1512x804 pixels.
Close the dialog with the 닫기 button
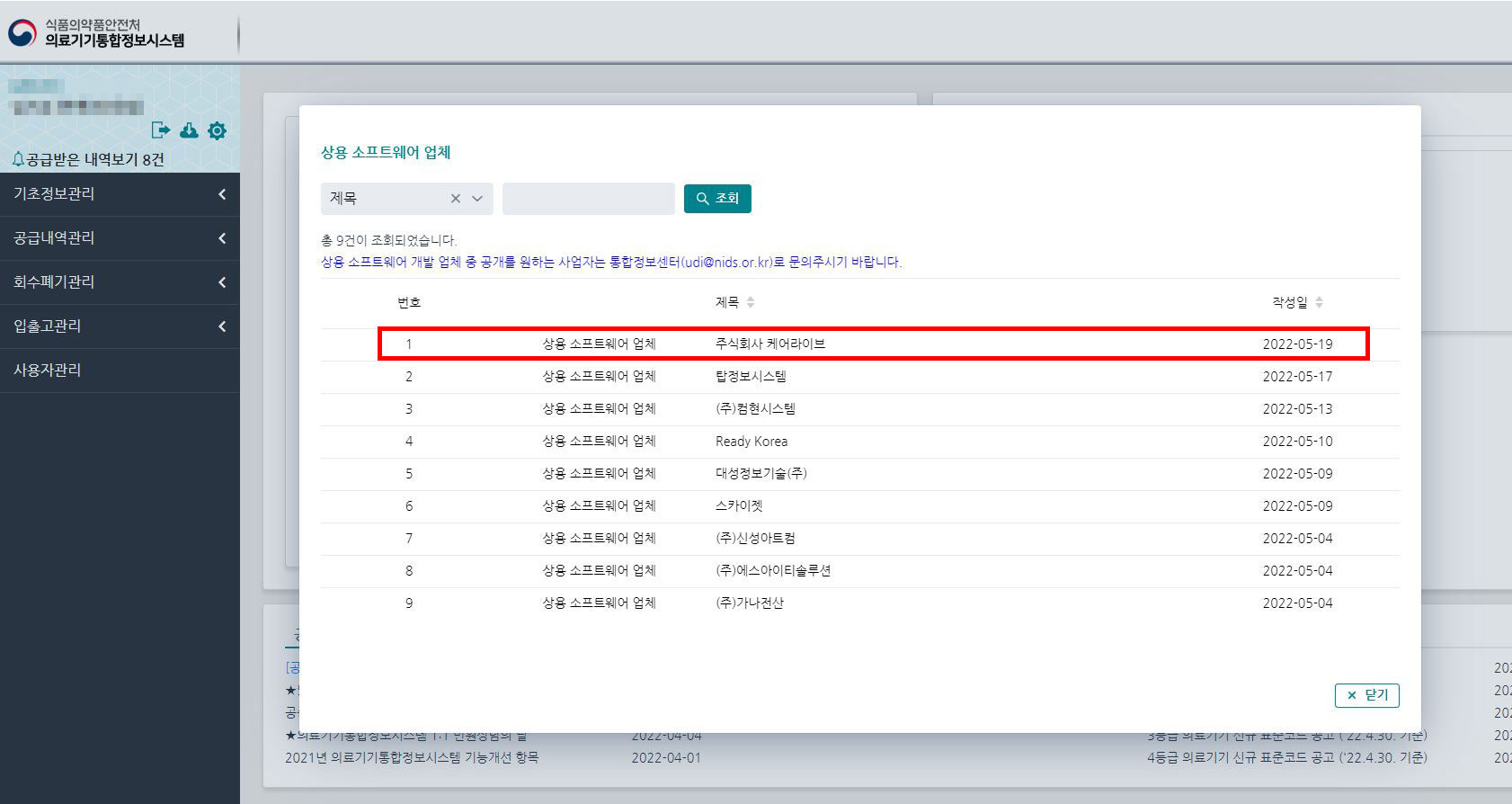[x=1366, y=695]
